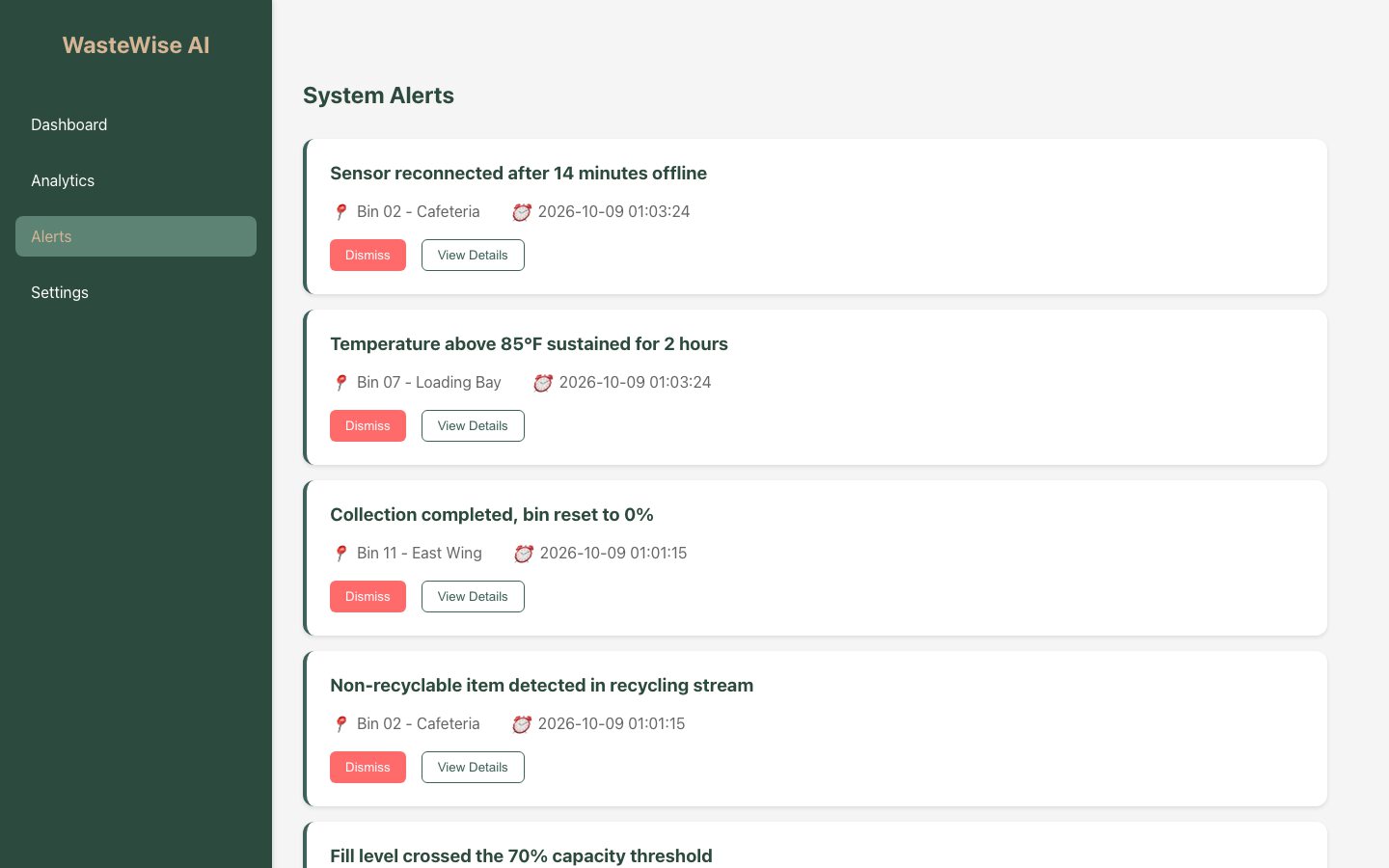Dismiss the Non-recyclable item detected alert

[368, 768]
